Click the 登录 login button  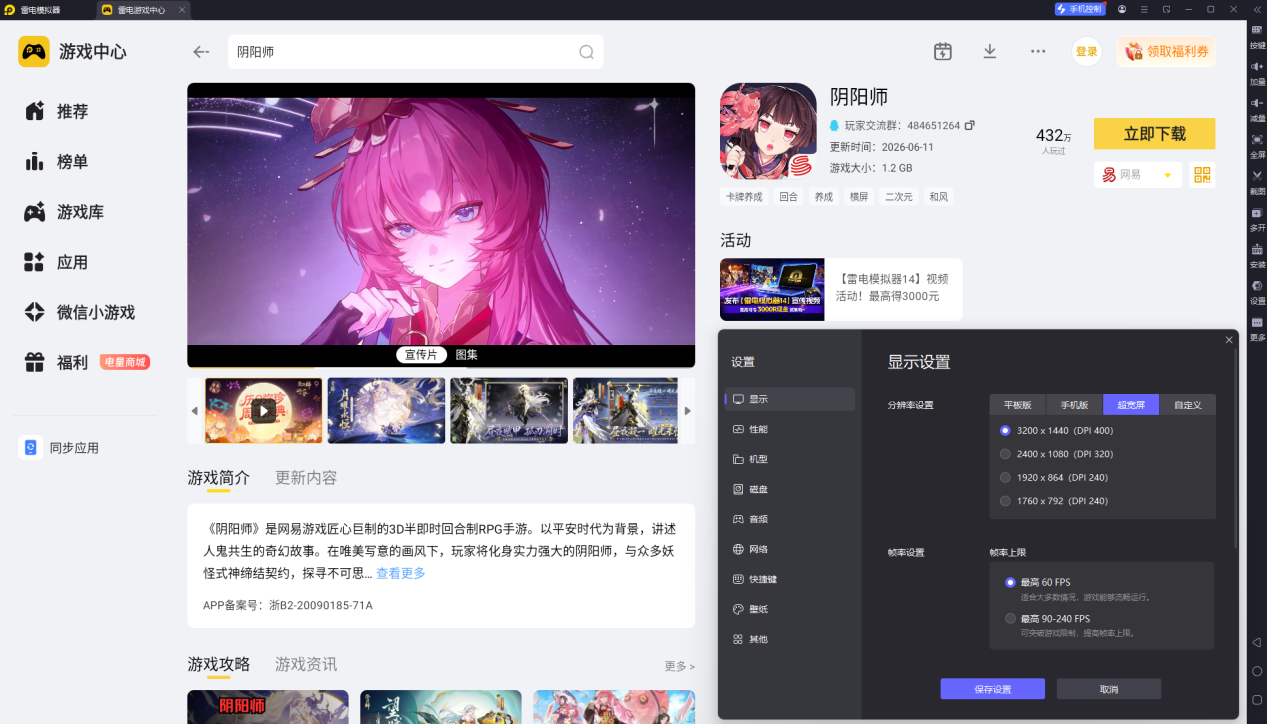(1087, 52)
